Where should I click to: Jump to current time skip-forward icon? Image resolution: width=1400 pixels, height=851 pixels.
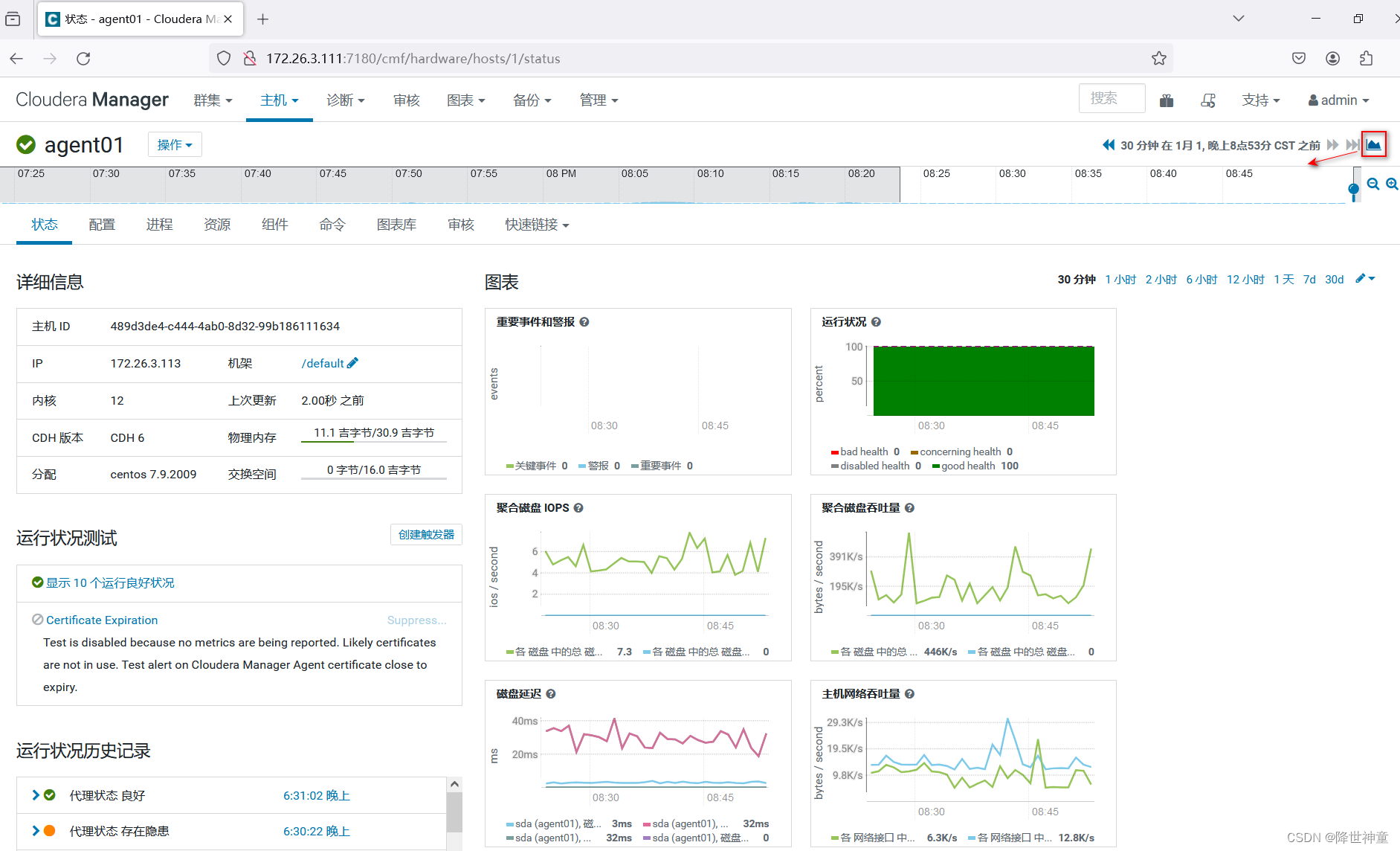click(1352, 144)
